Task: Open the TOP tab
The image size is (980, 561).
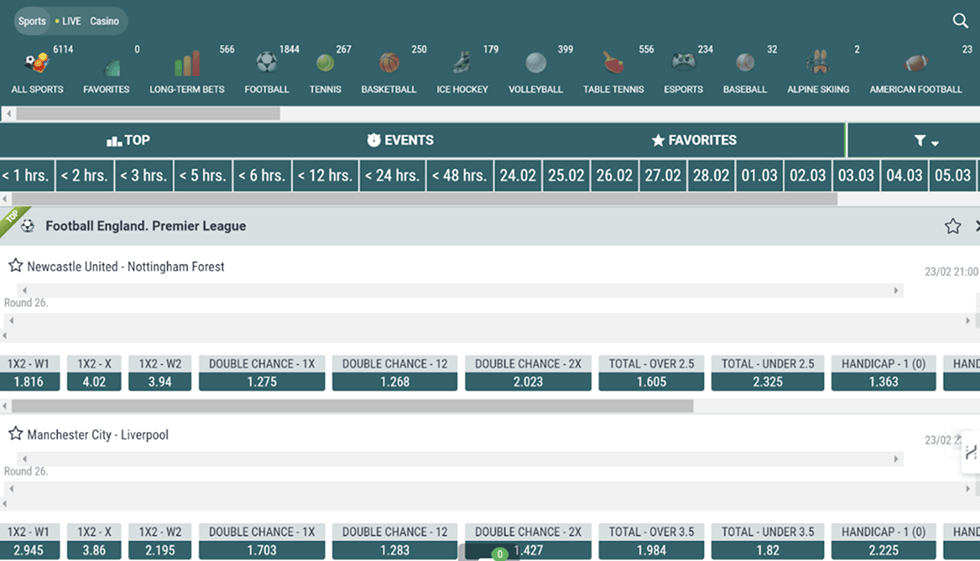Action: 128,141
